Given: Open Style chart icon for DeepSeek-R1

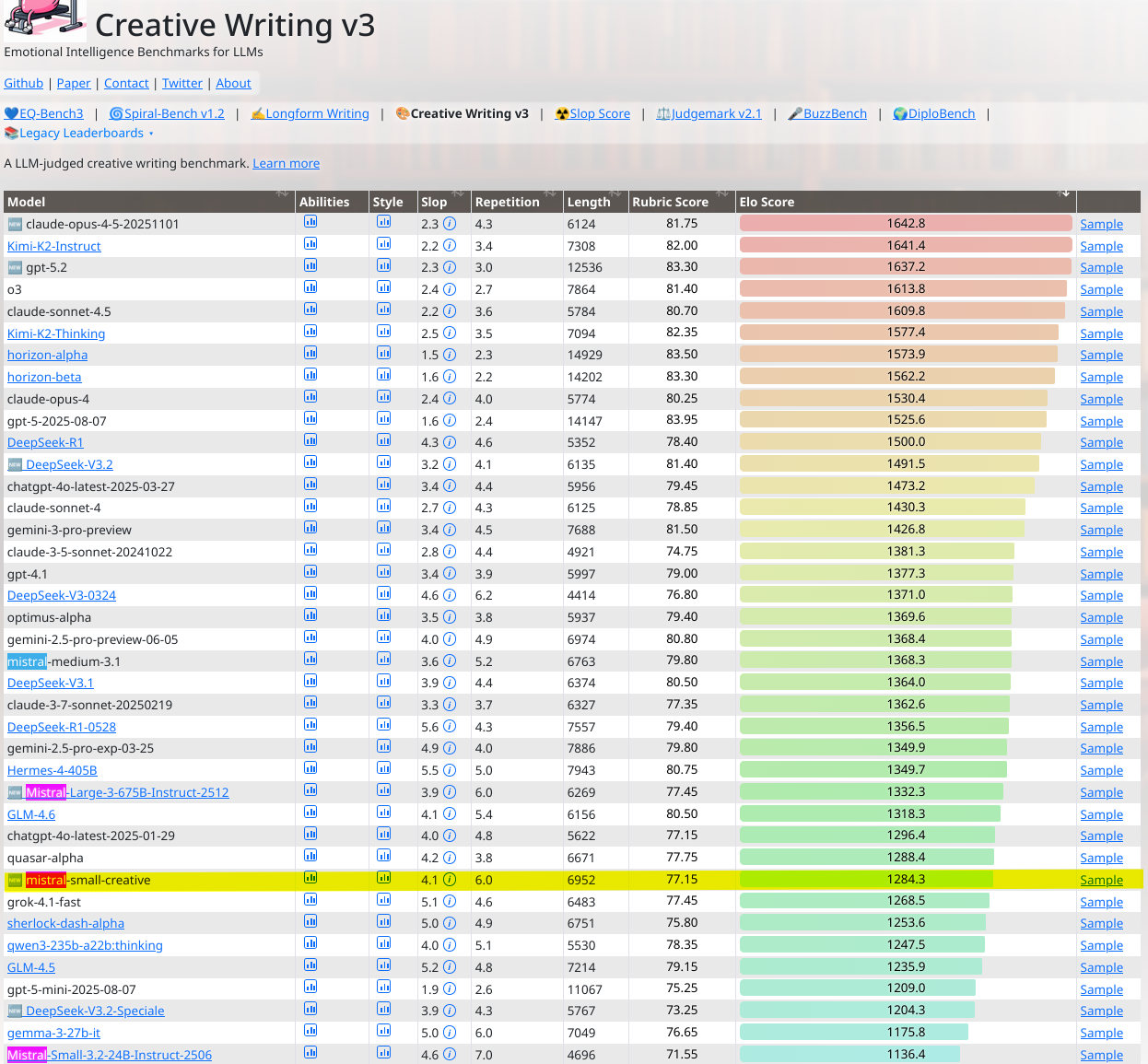Looking at the screenshot, I should [x=383, y=440].
